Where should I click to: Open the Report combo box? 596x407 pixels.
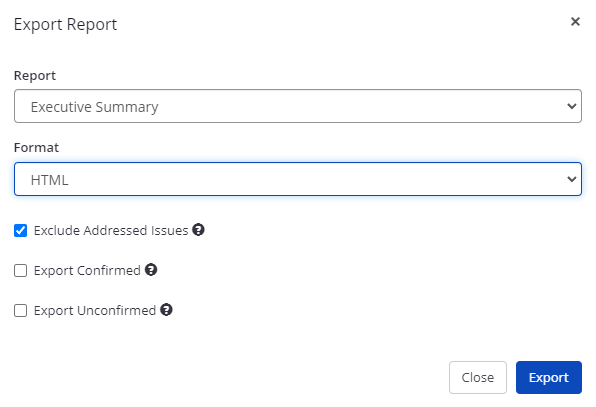point(298,106)
